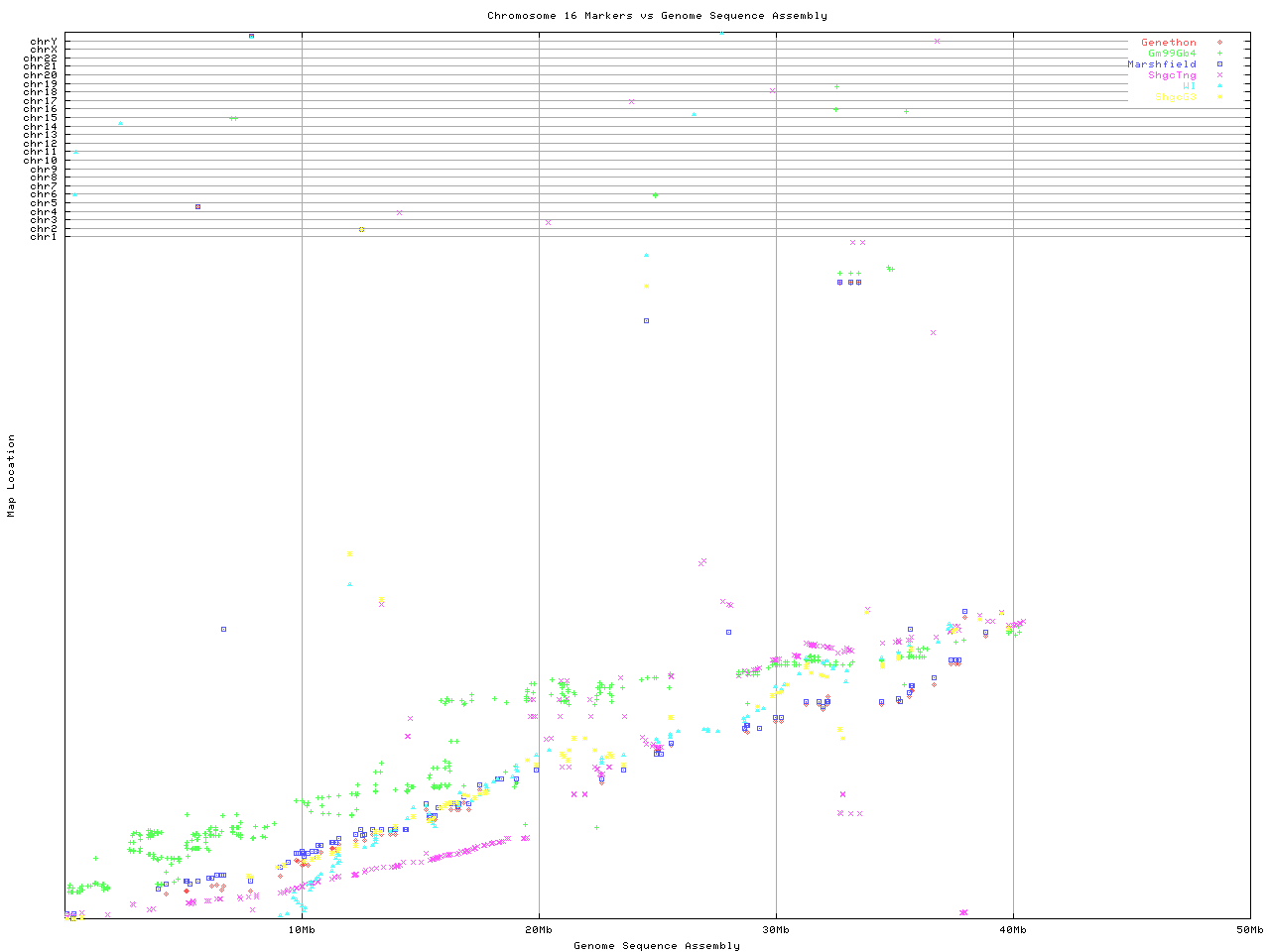1270x952 pixels.
Task: Click the Marshfield legend label
Action: pos(1161,64)
